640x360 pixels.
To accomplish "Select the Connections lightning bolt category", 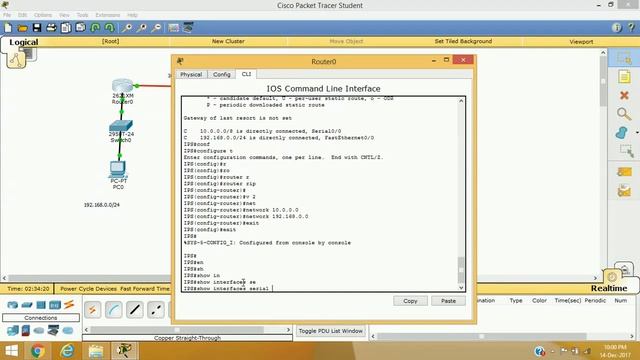I will point(69,304).
